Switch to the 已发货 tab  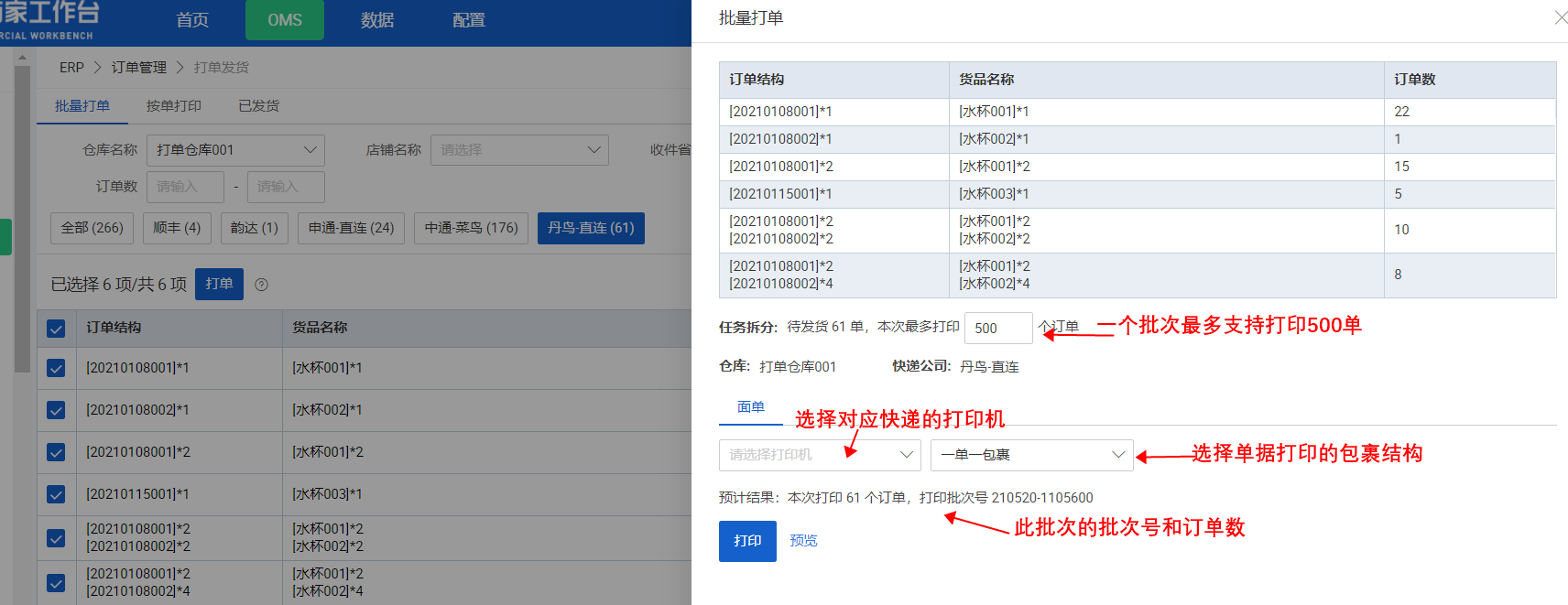pos(259,106)
